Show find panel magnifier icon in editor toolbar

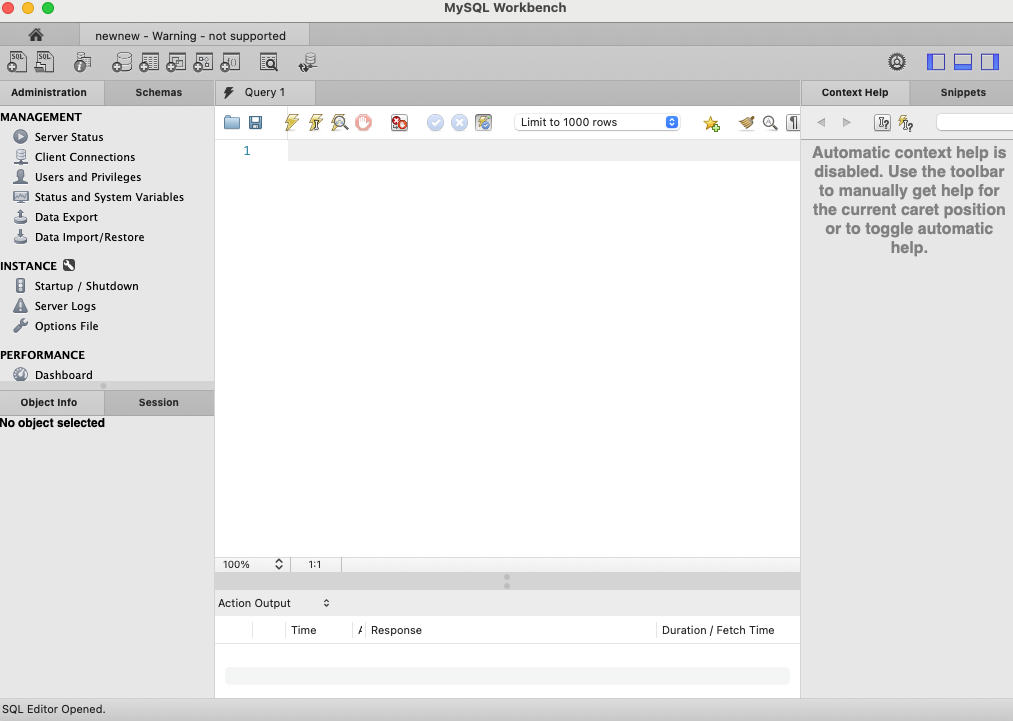[770, 122]
